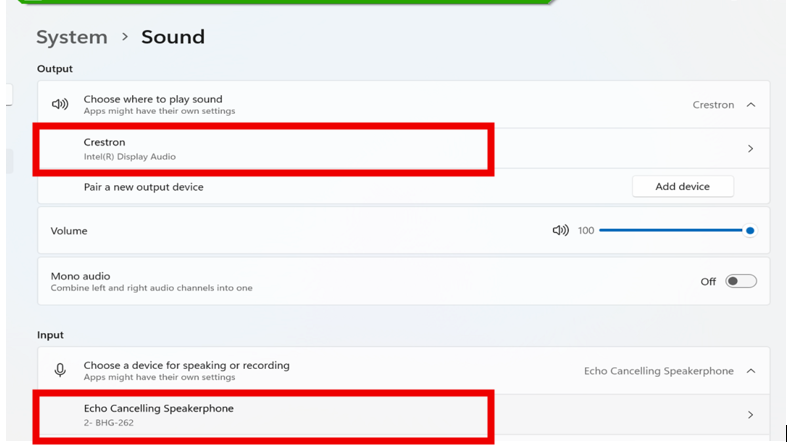
Task: Click Echo Cancelling Speakerphone label beside input chevron
Action: point(658,371)
